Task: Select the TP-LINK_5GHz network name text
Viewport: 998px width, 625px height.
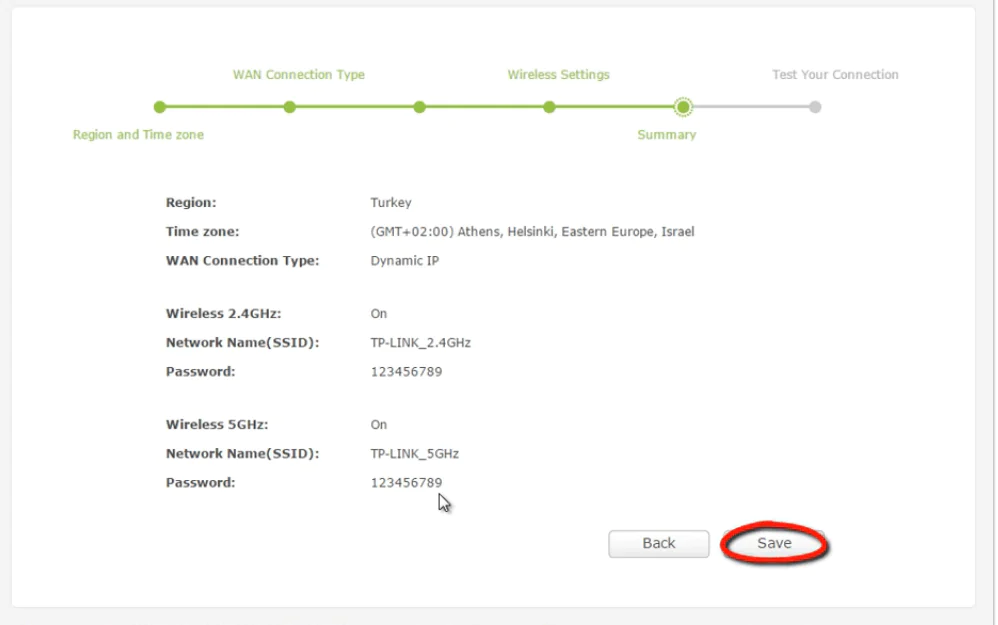Action: tap(413, 453)
